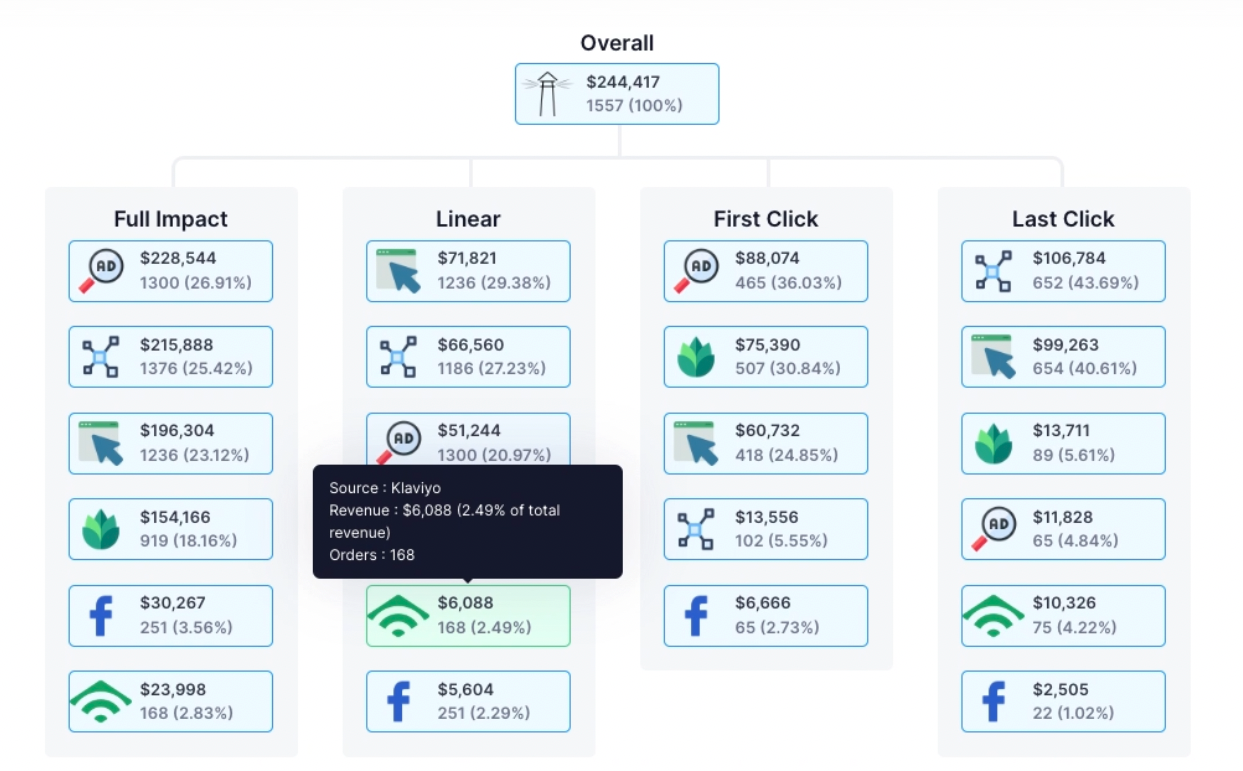Click the green lotus icon next to $13,711

993,443
